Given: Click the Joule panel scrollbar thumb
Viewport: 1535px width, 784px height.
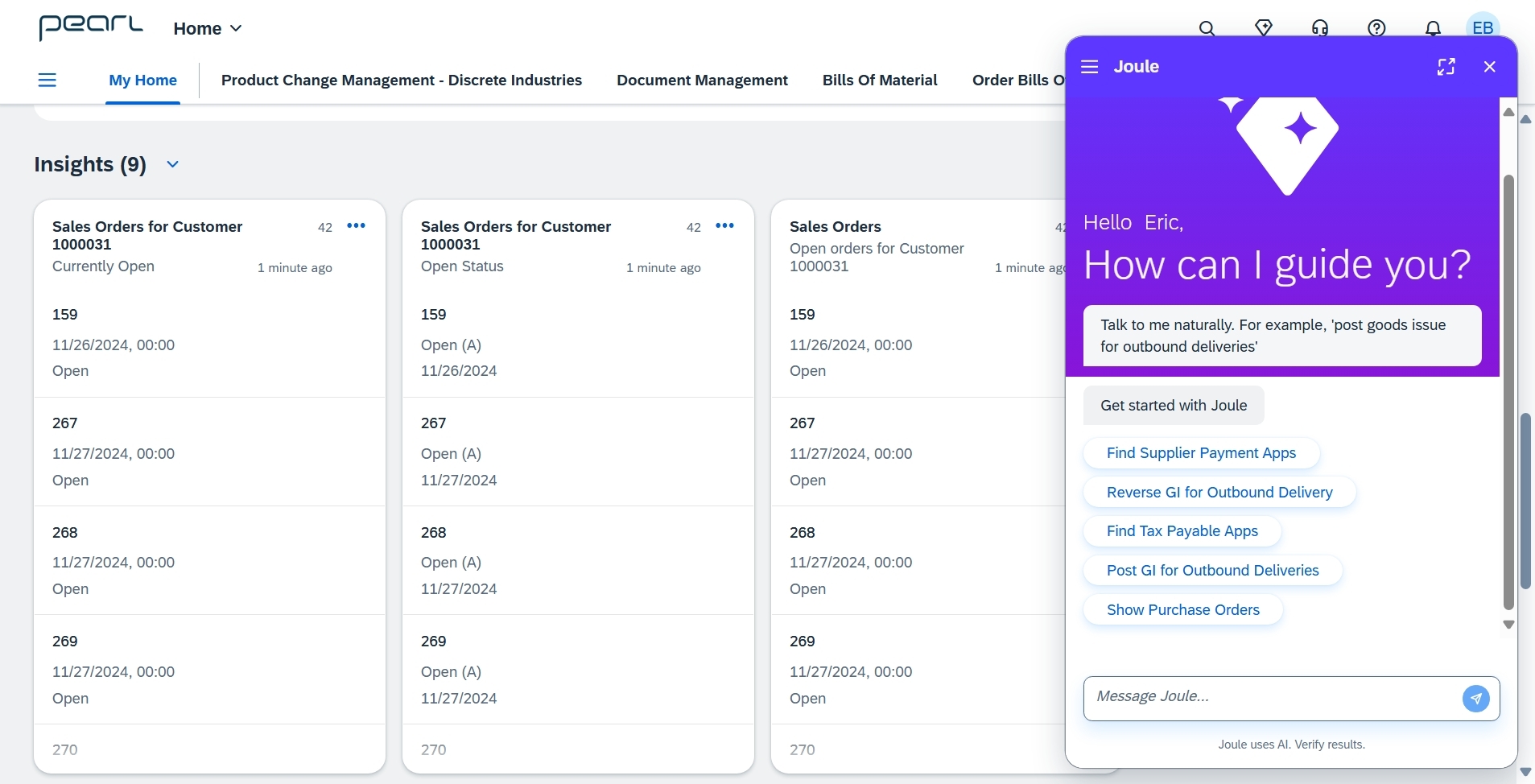Looking at the screenshot, I should coord(1508,392).
